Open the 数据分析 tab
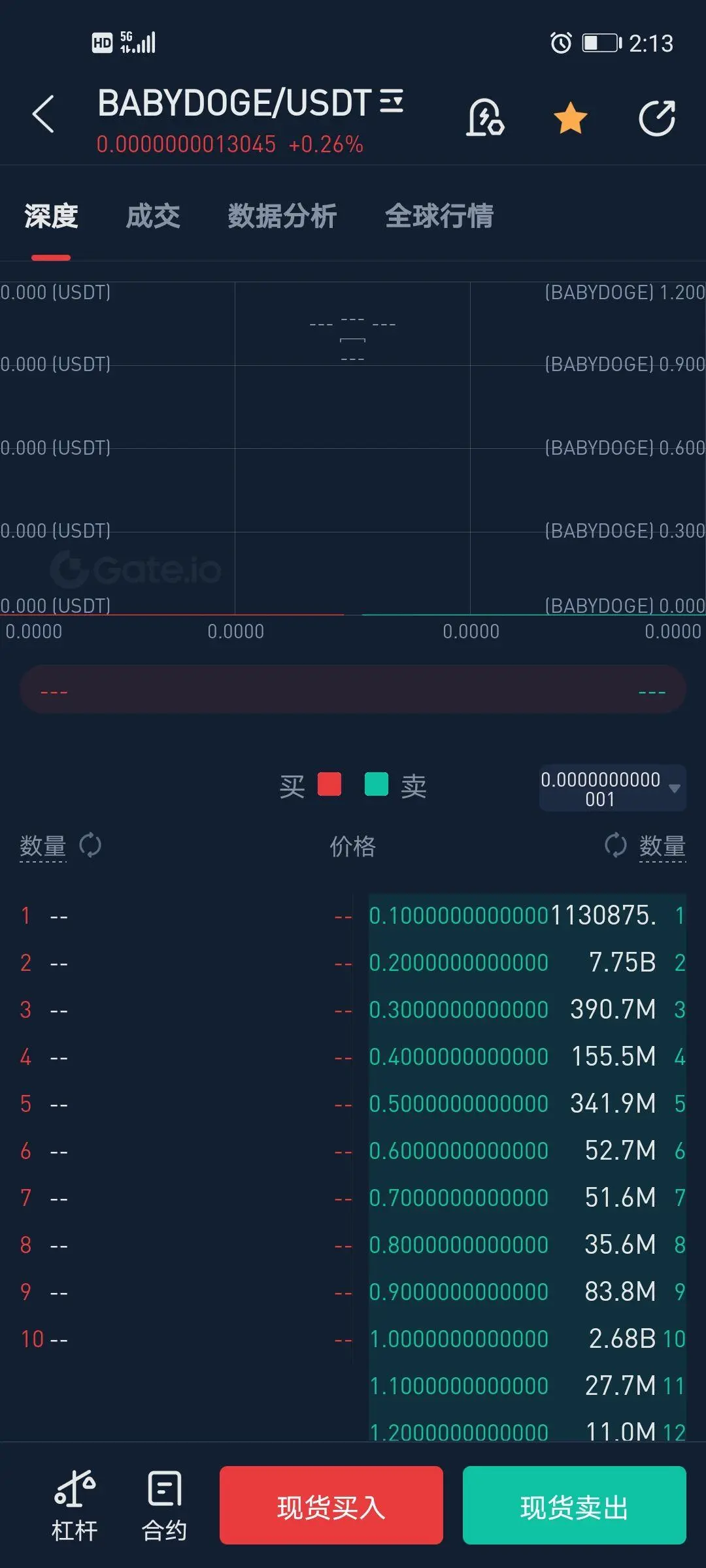706x1568 pixels. (282, 216)
